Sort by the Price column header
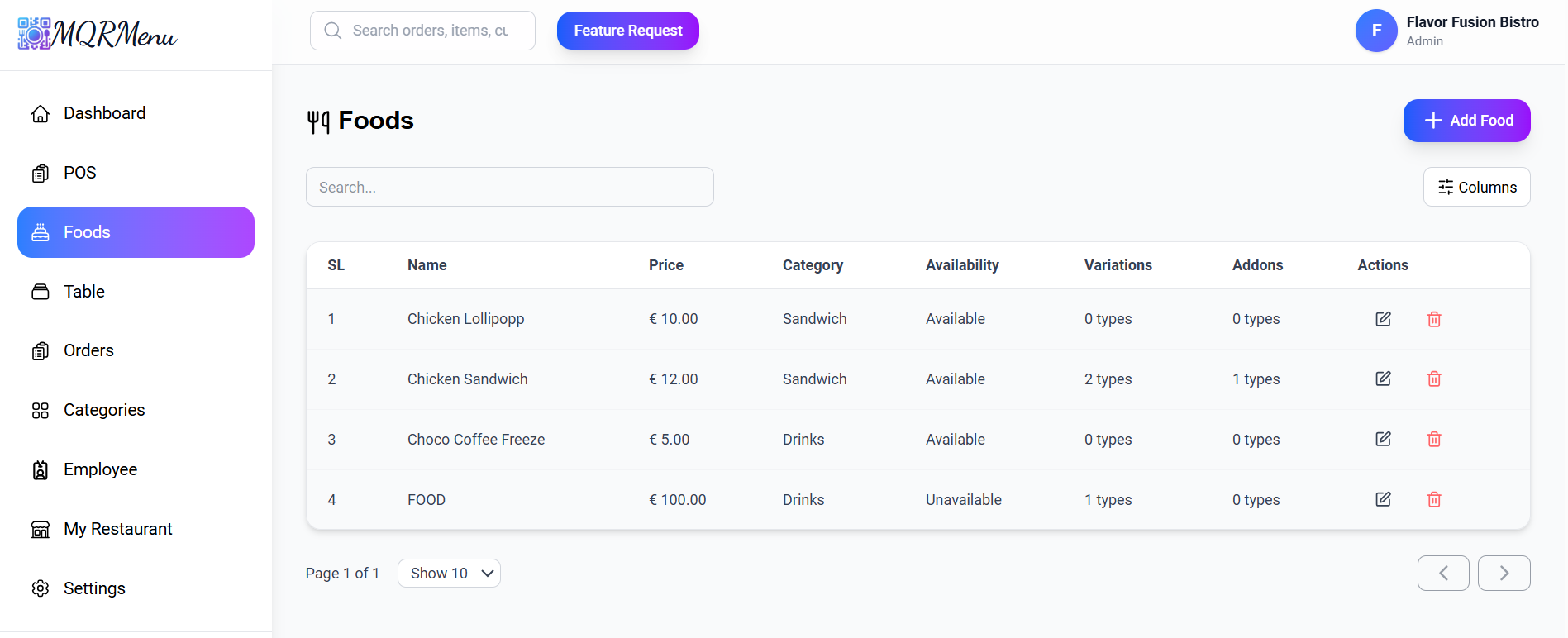 pyautogui.click(x=665, y=265)
